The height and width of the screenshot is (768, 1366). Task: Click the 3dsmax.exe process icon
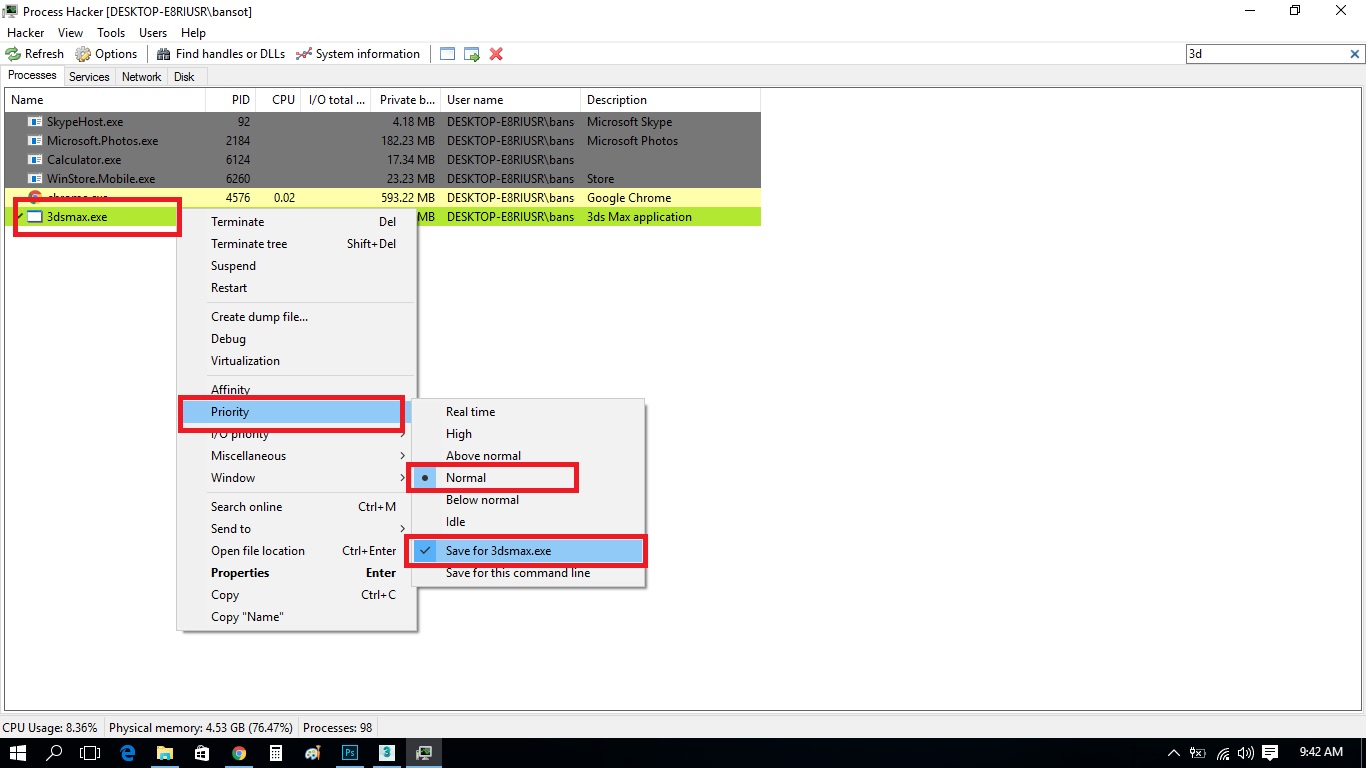[x=35, y=217]
